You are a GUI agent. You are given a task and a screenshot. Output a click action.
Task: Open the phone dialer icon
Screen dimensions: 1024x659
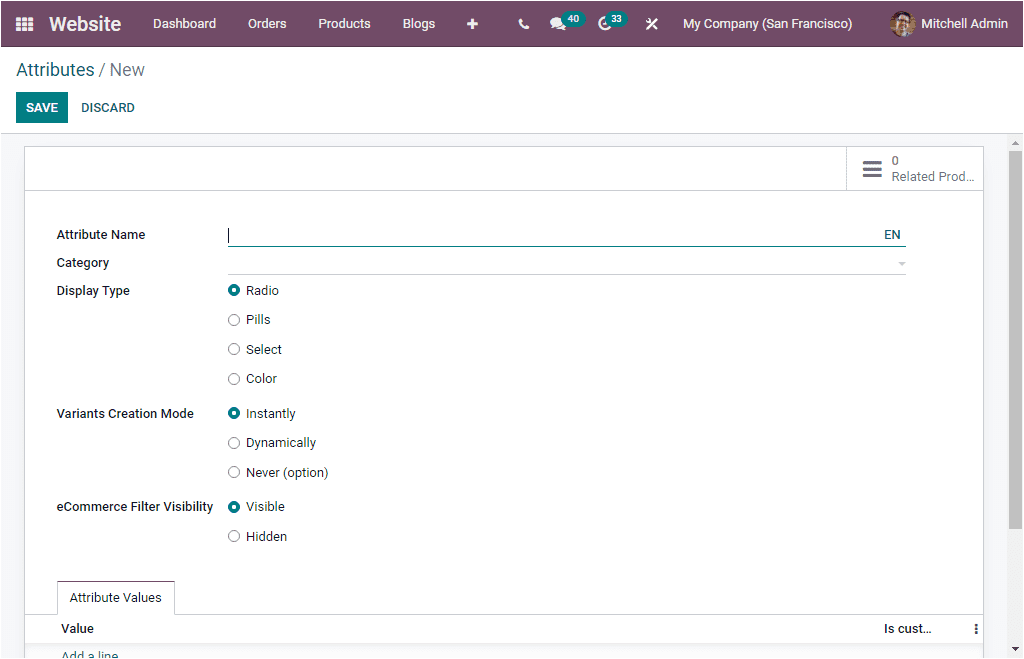[523, 24]
